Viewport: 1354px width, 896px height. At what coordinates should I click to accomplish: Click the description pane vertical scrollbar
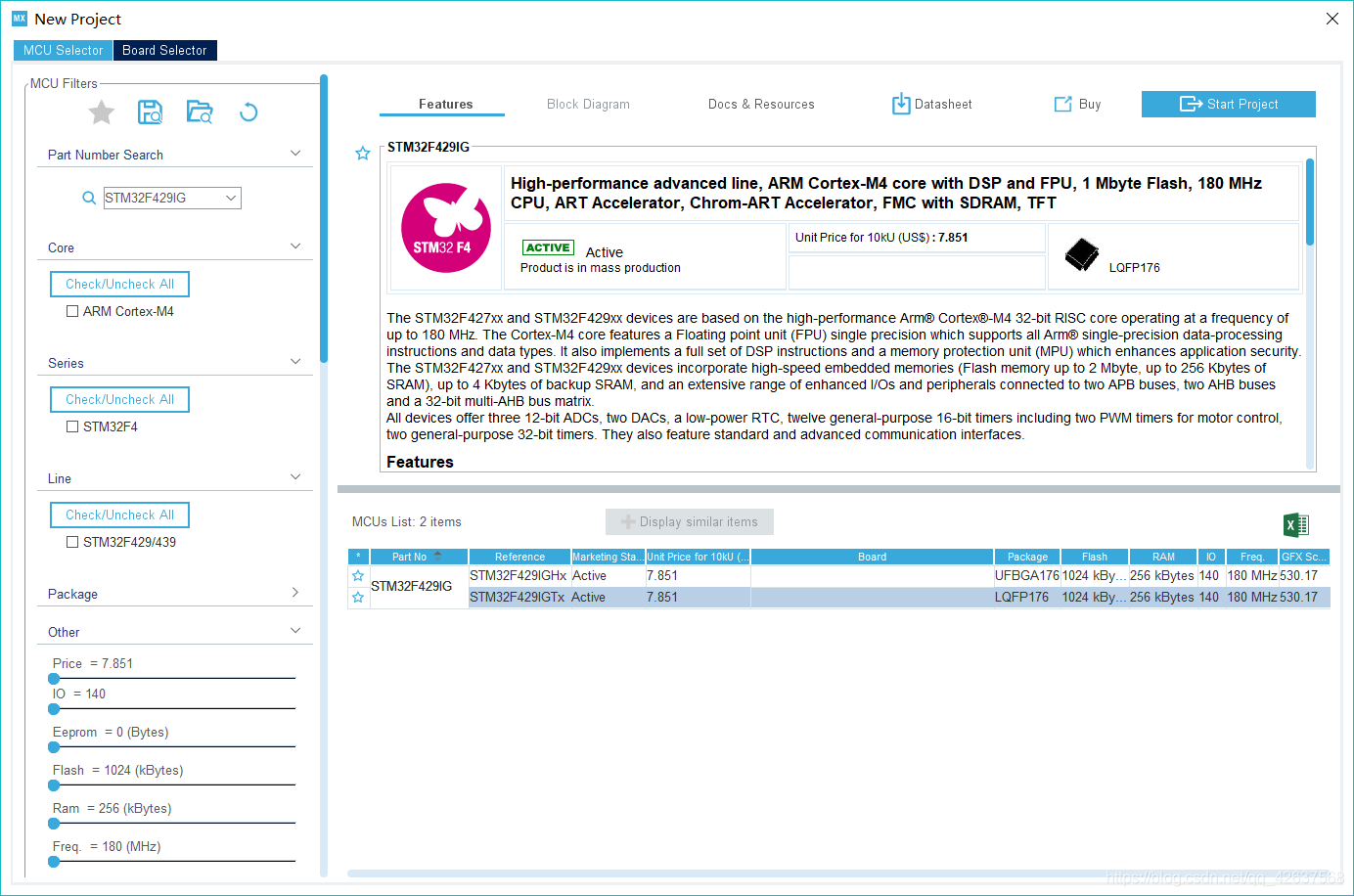pyautogui.click(x=1310, y=202)
